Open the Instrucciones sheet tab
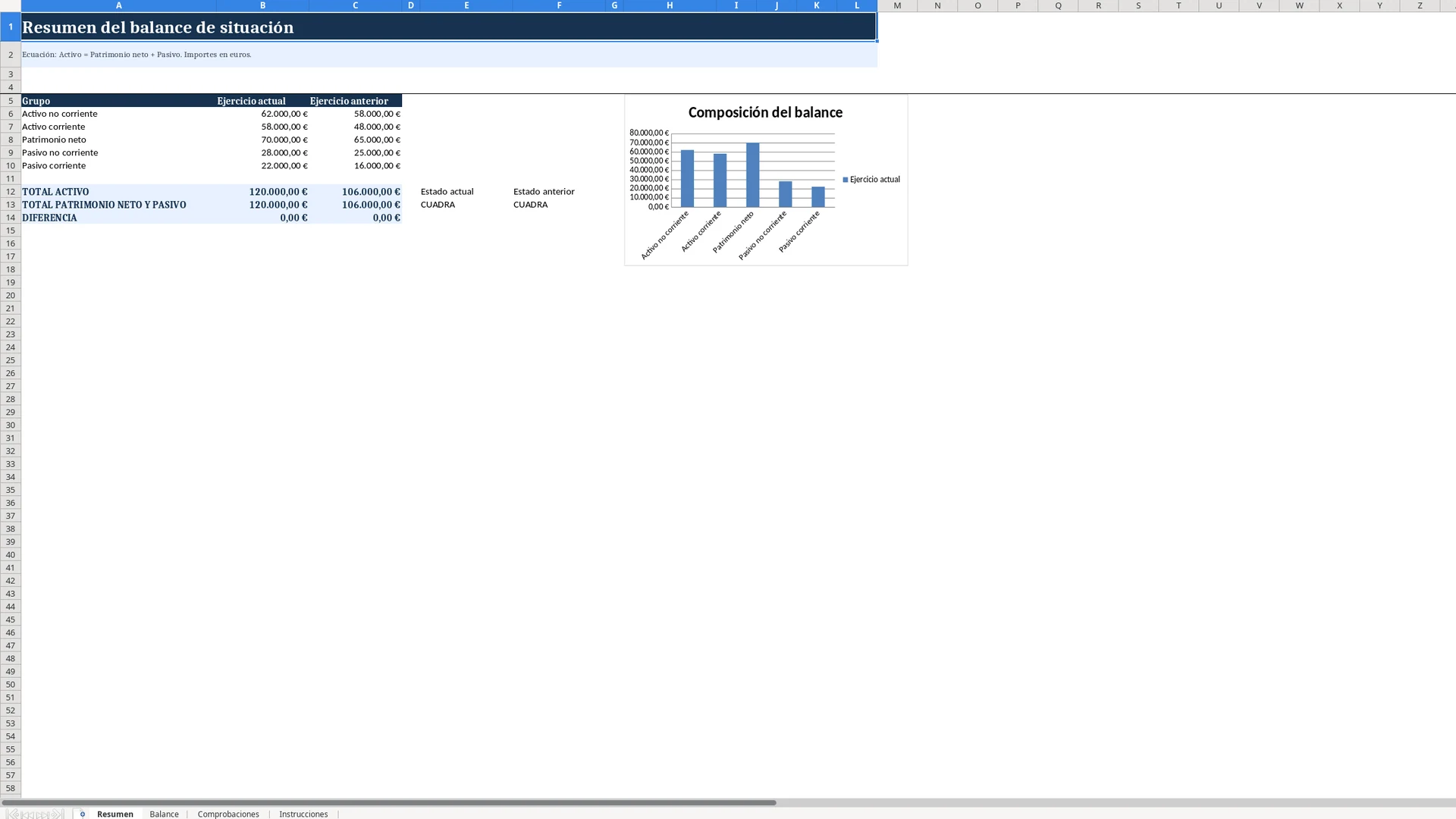 (303, 814)
